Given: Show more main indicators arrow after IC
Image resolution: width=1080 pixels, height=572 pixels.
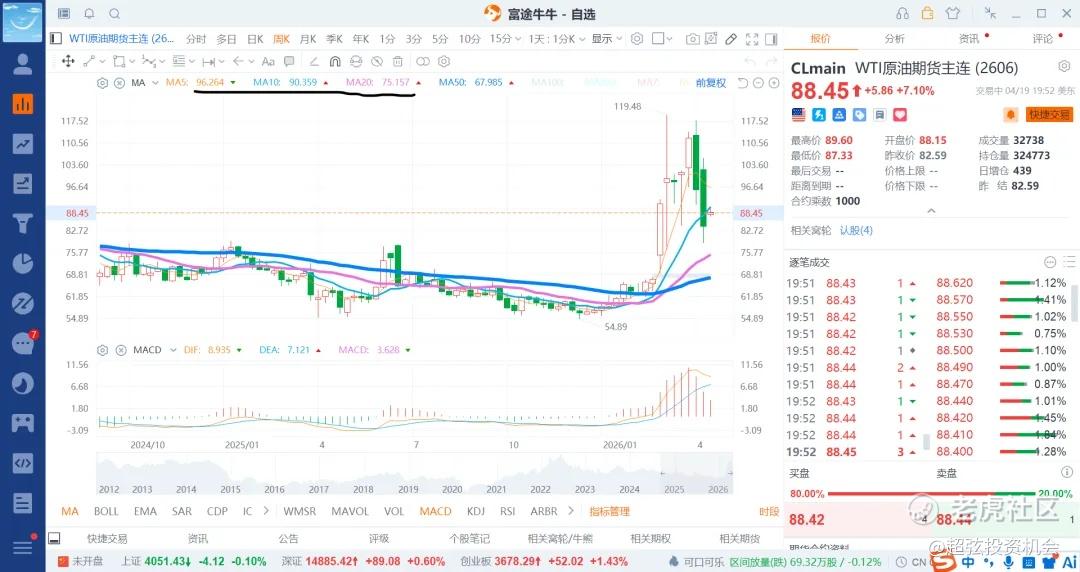Looking at the screenshot, I should point(266,511).
